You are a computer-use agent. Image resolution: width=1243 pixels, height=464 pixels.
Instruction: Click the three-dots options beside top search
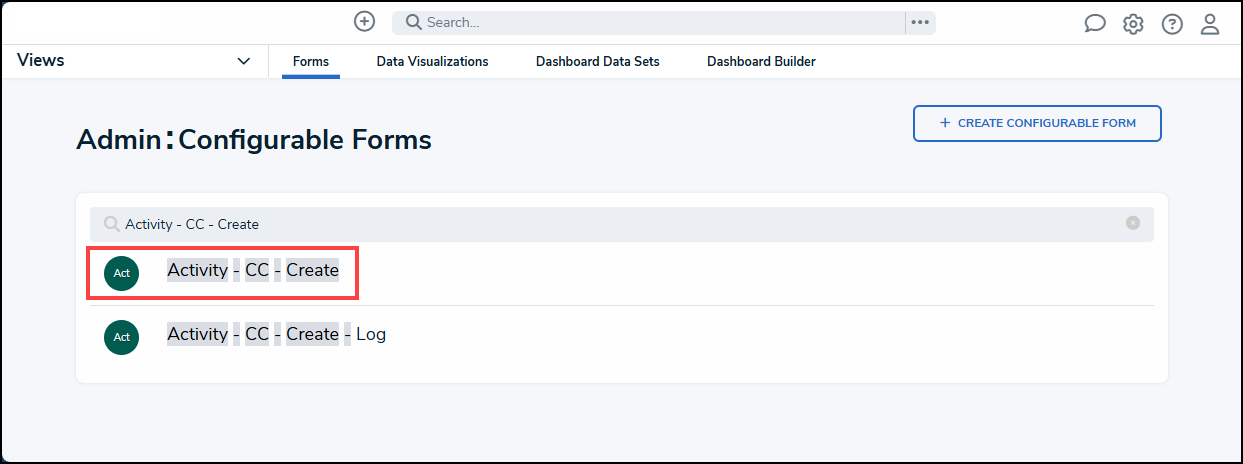coord(920,23)
